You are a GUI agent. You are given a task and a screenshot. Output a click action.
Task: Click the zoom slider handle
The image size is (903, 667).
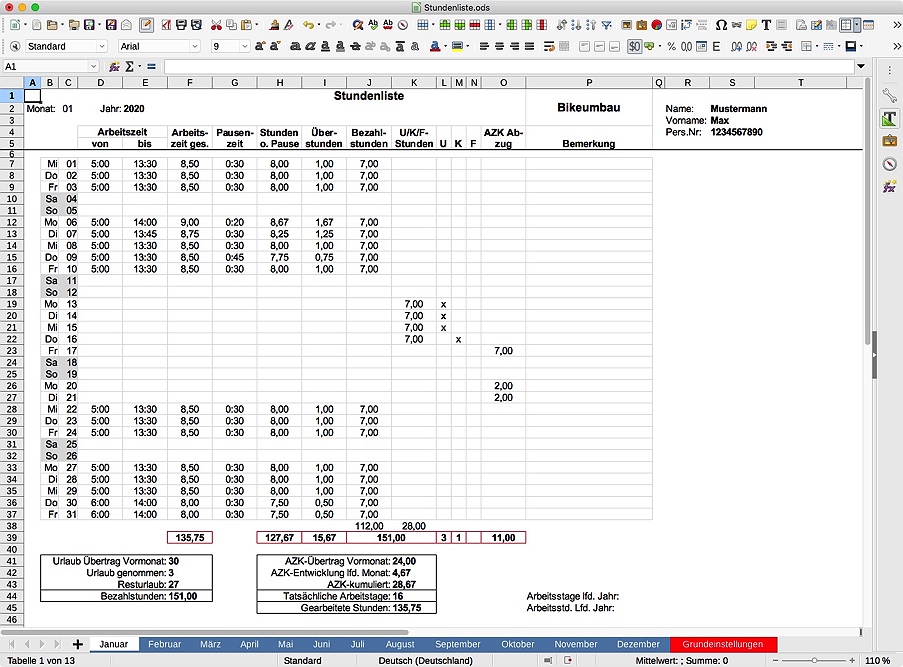tap(814, 660)
